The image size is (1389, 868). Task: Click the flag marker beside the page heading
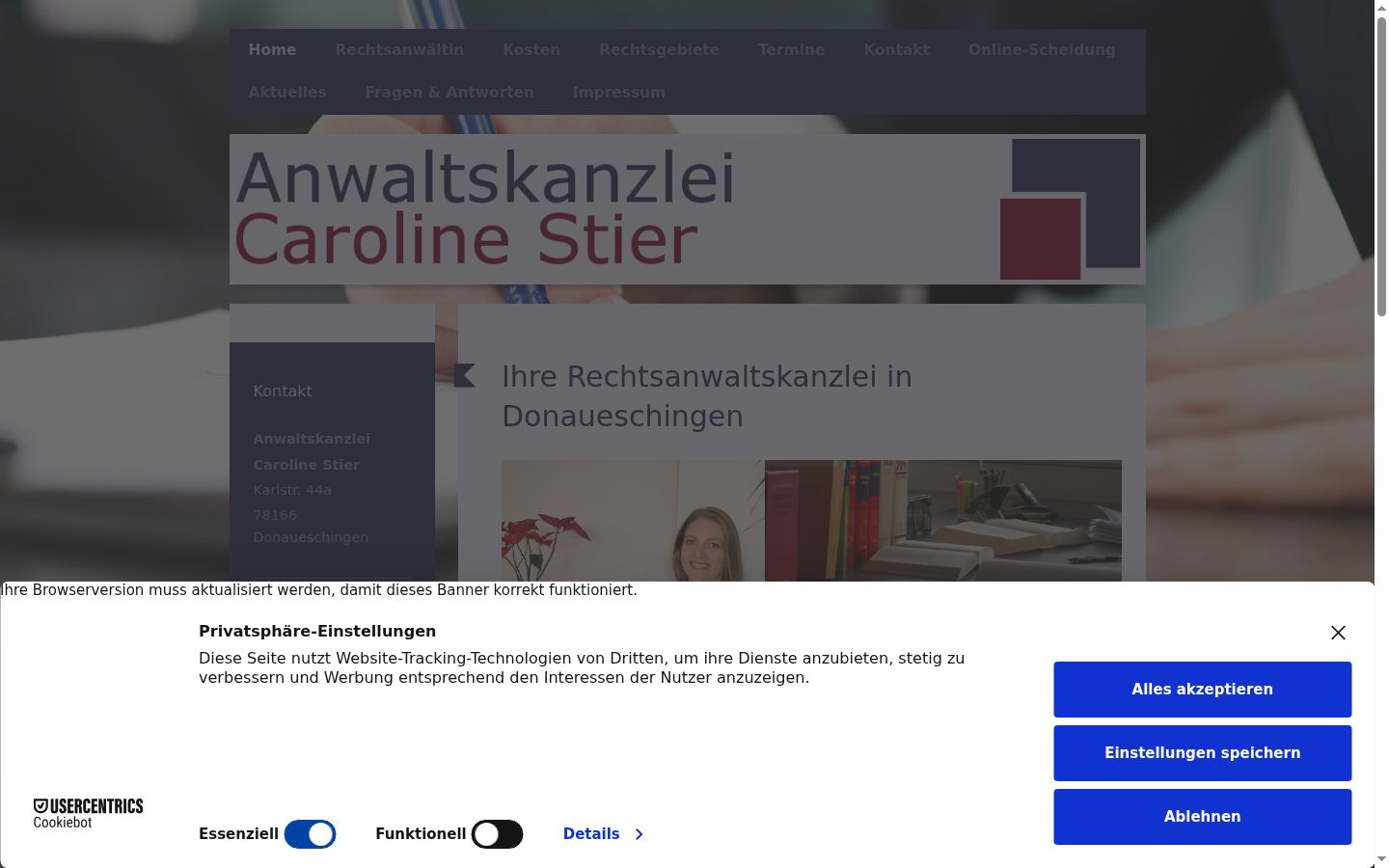tap(465, 375)
